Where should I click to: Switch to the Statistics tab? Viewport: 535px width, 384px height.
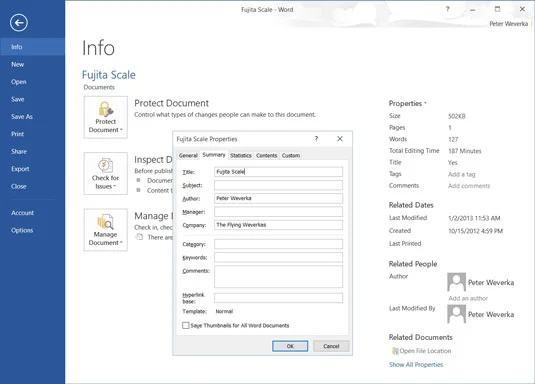pos(241,155)
